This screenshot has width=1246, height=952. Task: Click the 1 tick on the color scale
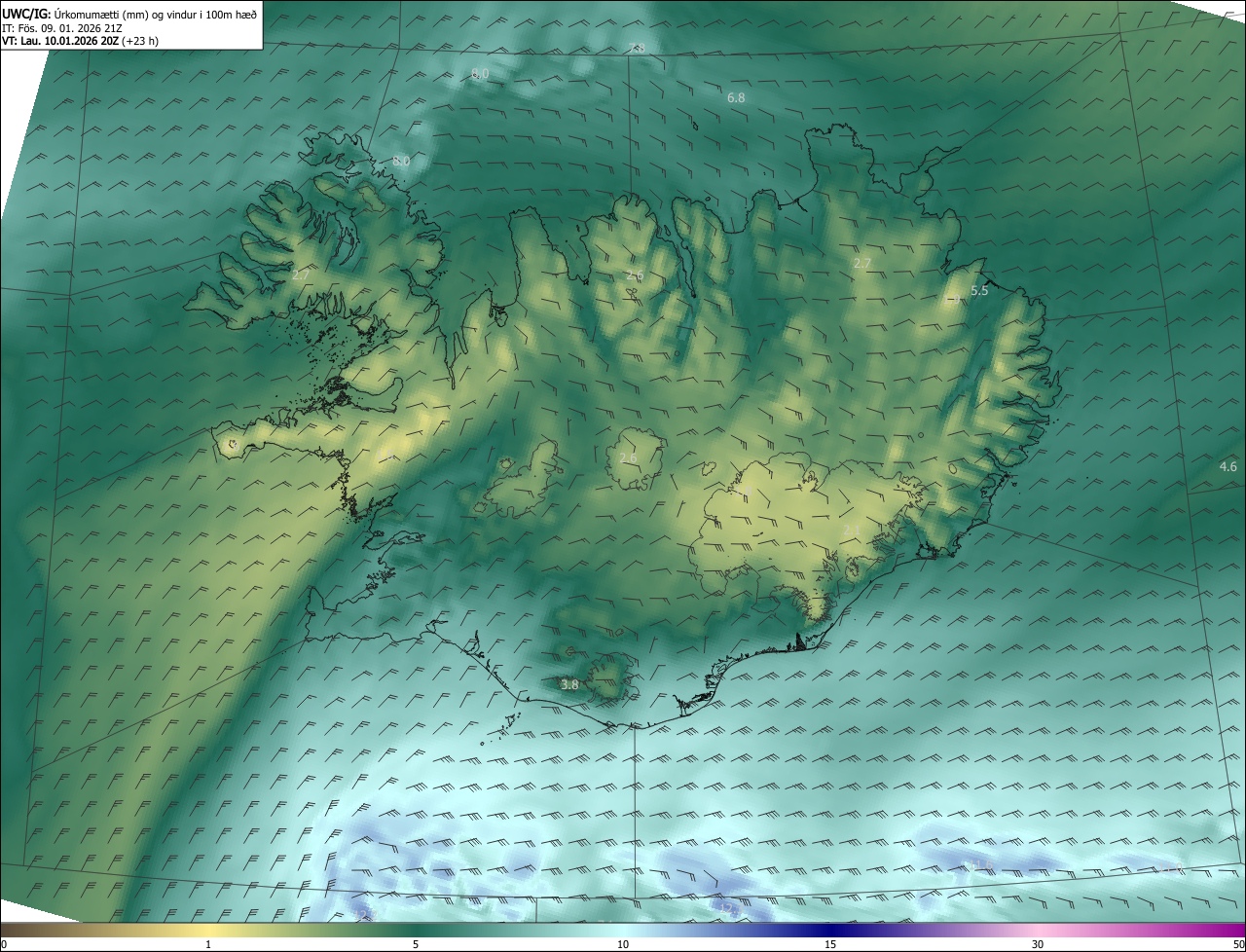(x=208, y=944)
